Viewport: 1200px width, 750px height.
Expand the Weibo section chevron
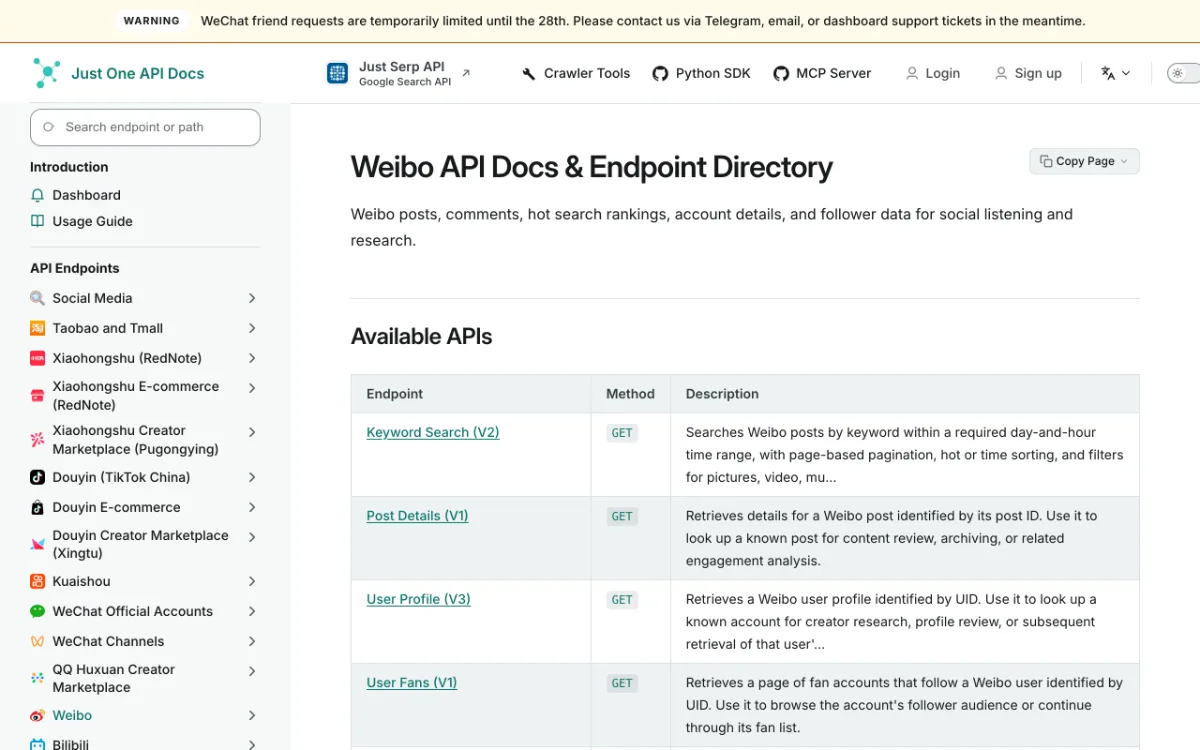click(x=252, y=715)
